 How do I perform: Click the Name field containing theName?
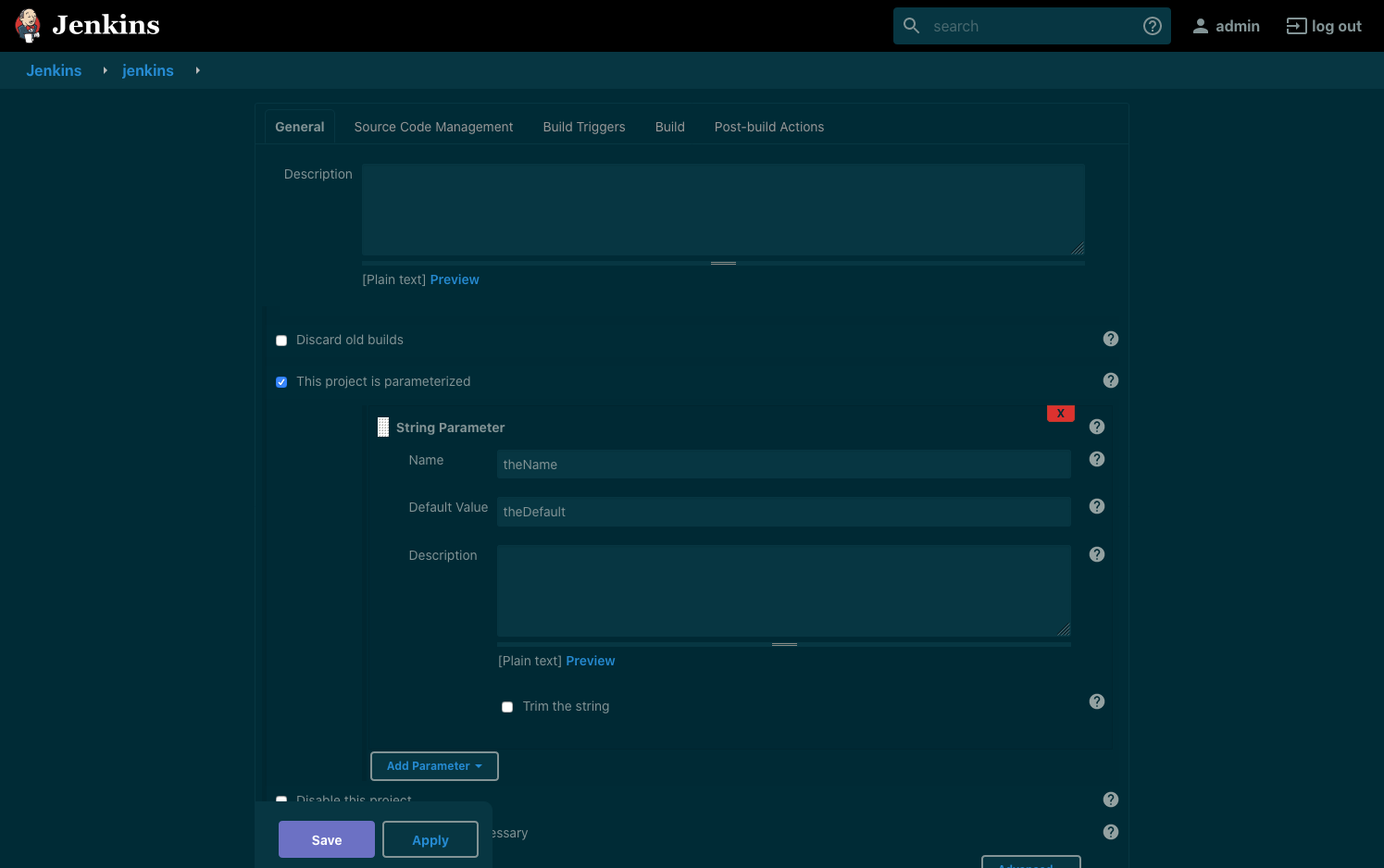784,465
